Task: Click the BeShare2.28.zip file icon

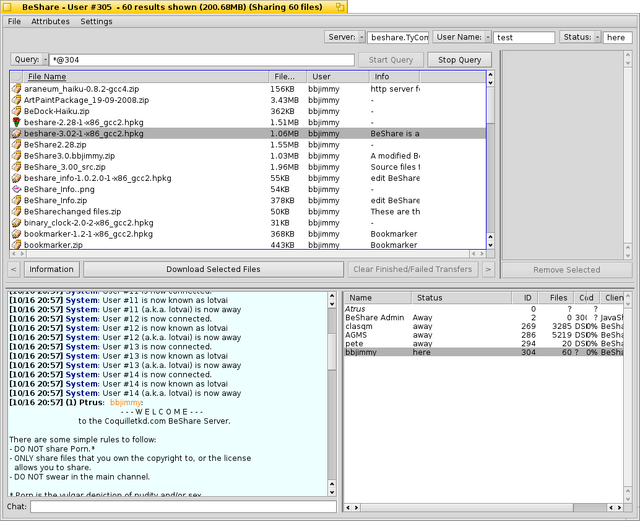Action: point(16,145)
